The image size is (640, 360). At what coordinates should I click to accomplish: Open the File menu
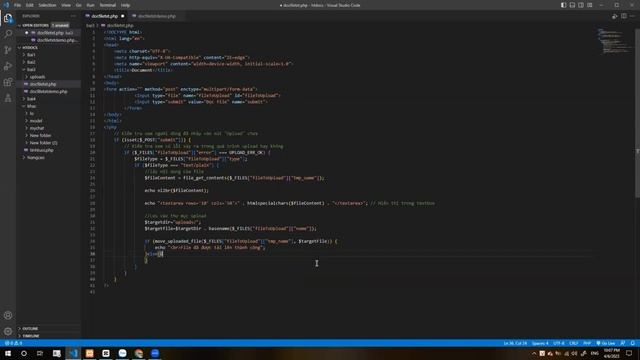tap(18, 5)
